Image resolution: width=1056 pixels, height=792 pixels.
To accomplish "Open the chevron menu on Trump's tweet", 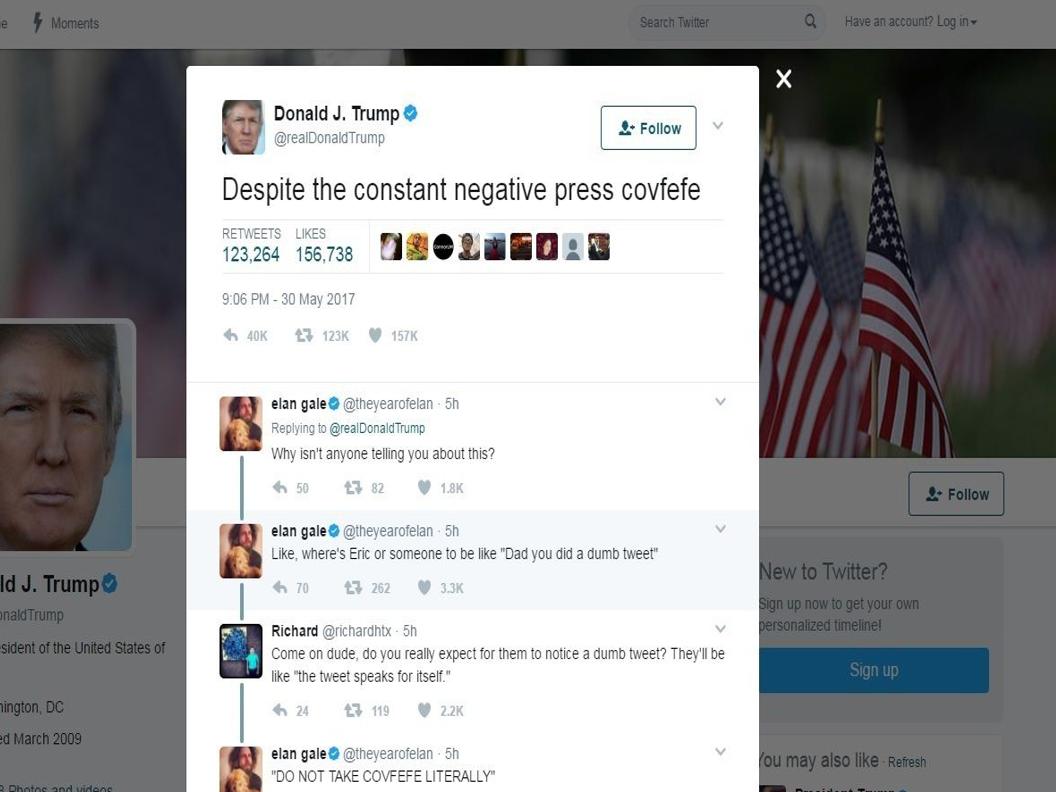I will 718,125.
